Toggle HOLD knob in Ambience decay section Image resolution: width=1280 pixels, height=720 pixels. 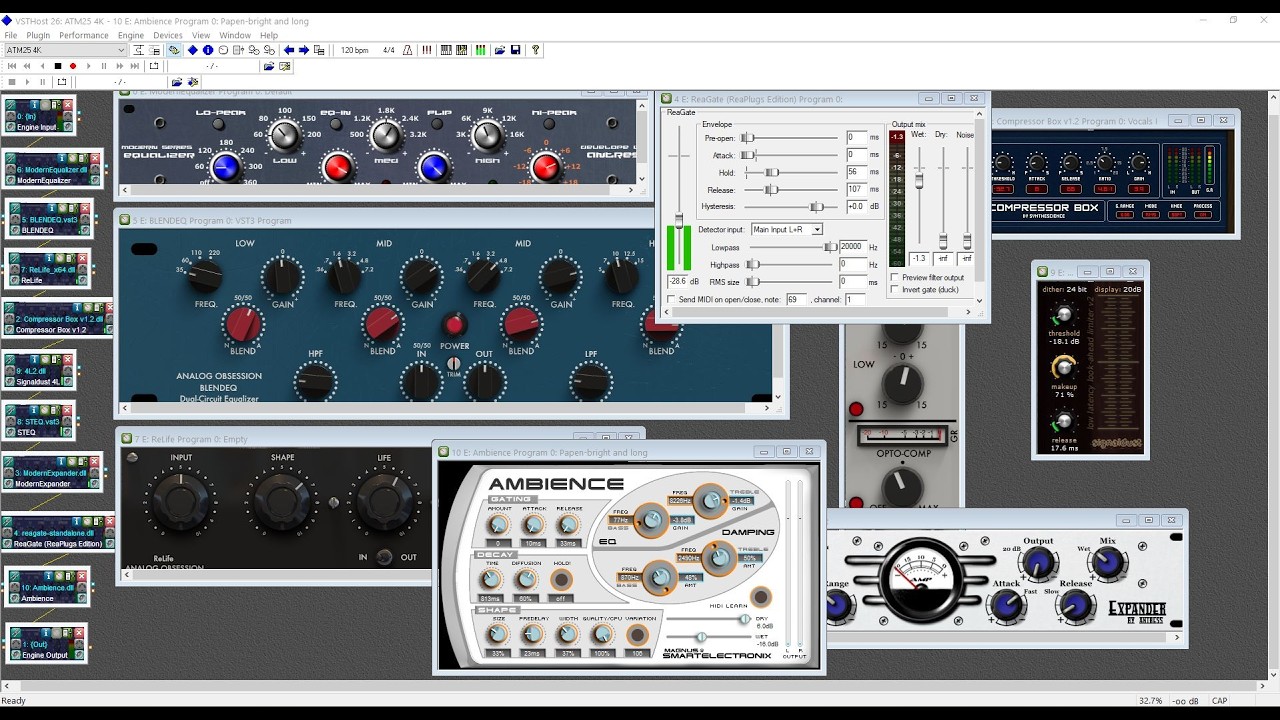[x=561, y=580]
